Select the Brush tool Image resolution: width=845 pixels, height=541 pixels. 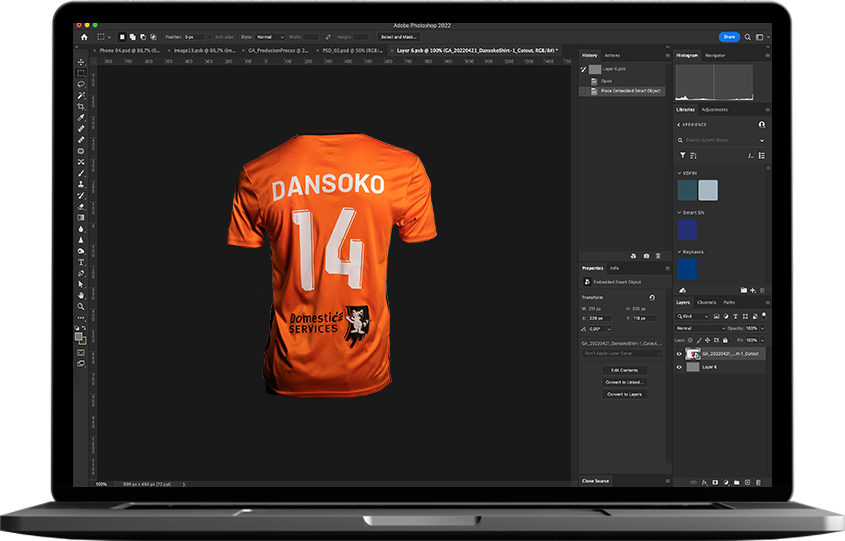81,173
